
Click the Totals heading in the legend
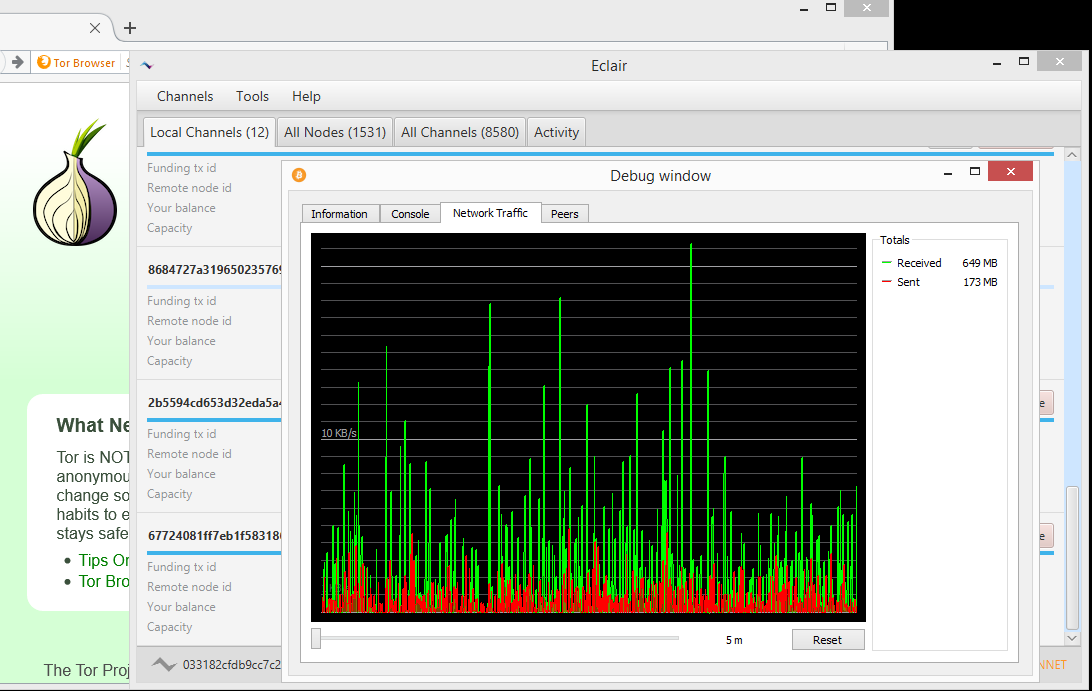pyautogui.click(x=894, y=240)
